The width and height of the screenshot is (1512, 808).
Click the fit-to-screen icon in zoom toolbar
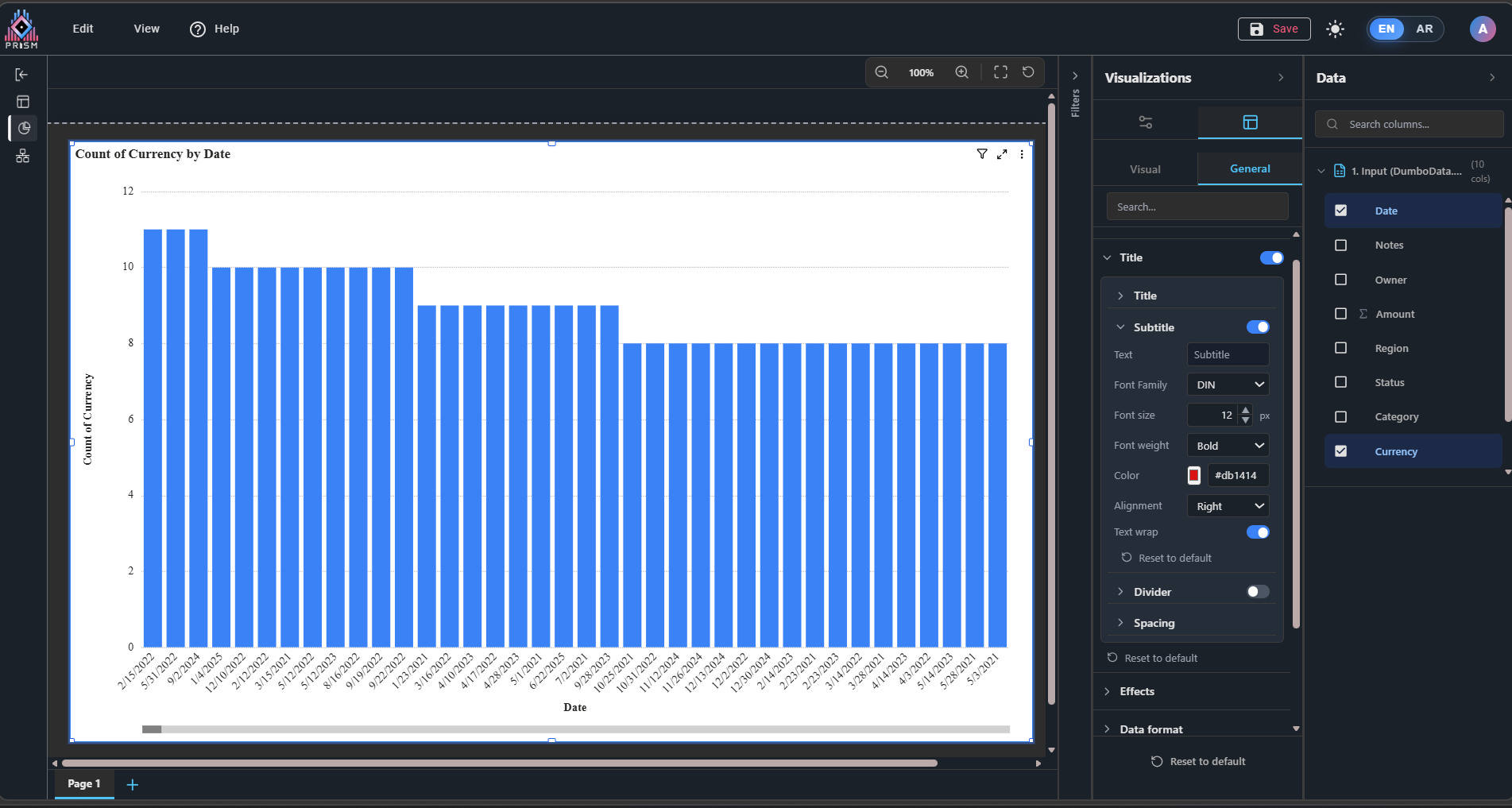1000,72
